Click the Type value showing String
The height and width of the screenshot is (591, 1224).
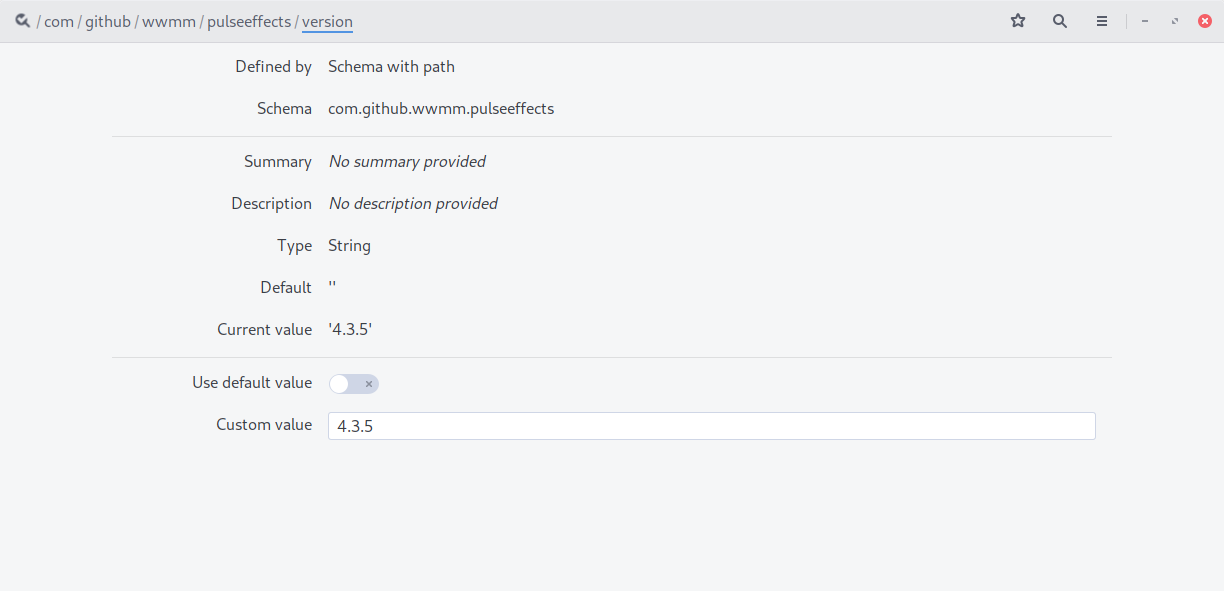(349, 245)
